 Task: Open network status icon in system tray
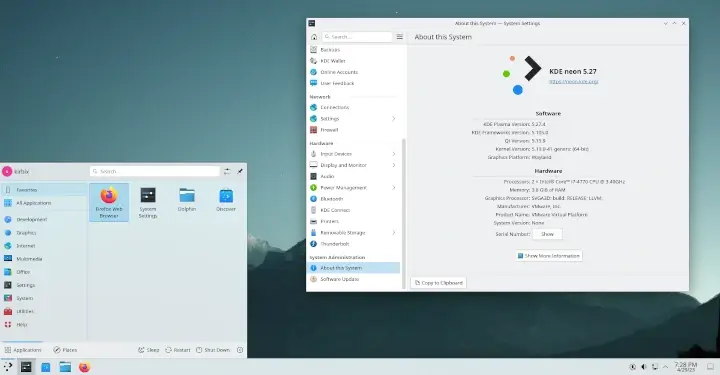click(x=655, y=367)
